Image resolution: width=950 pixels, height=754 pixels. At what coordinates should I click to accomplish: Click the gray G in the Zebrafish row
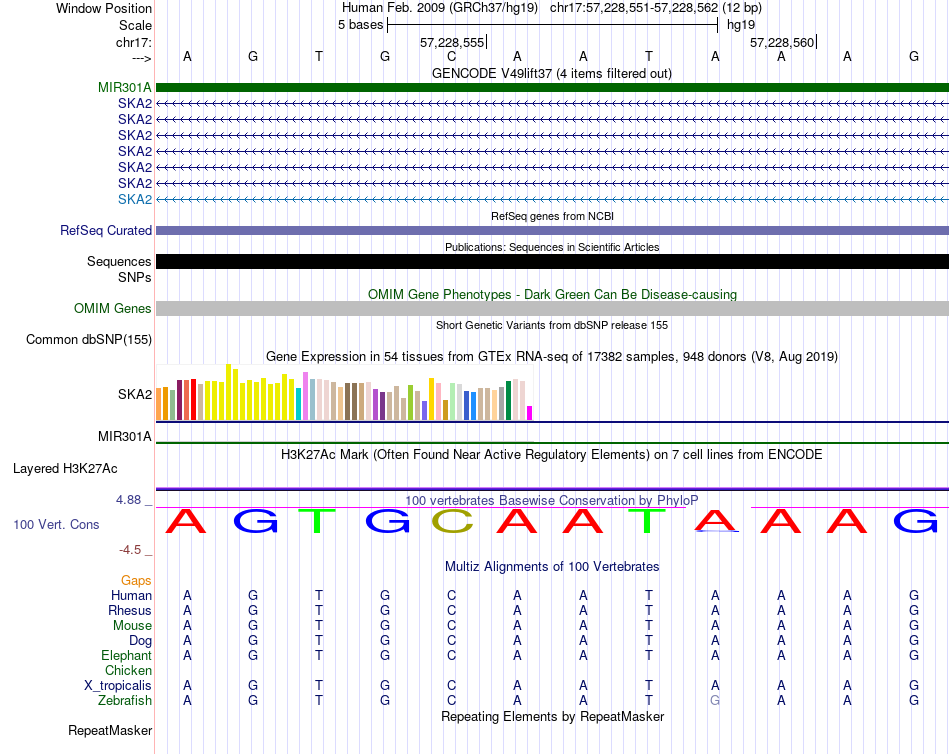coord(715,701)
